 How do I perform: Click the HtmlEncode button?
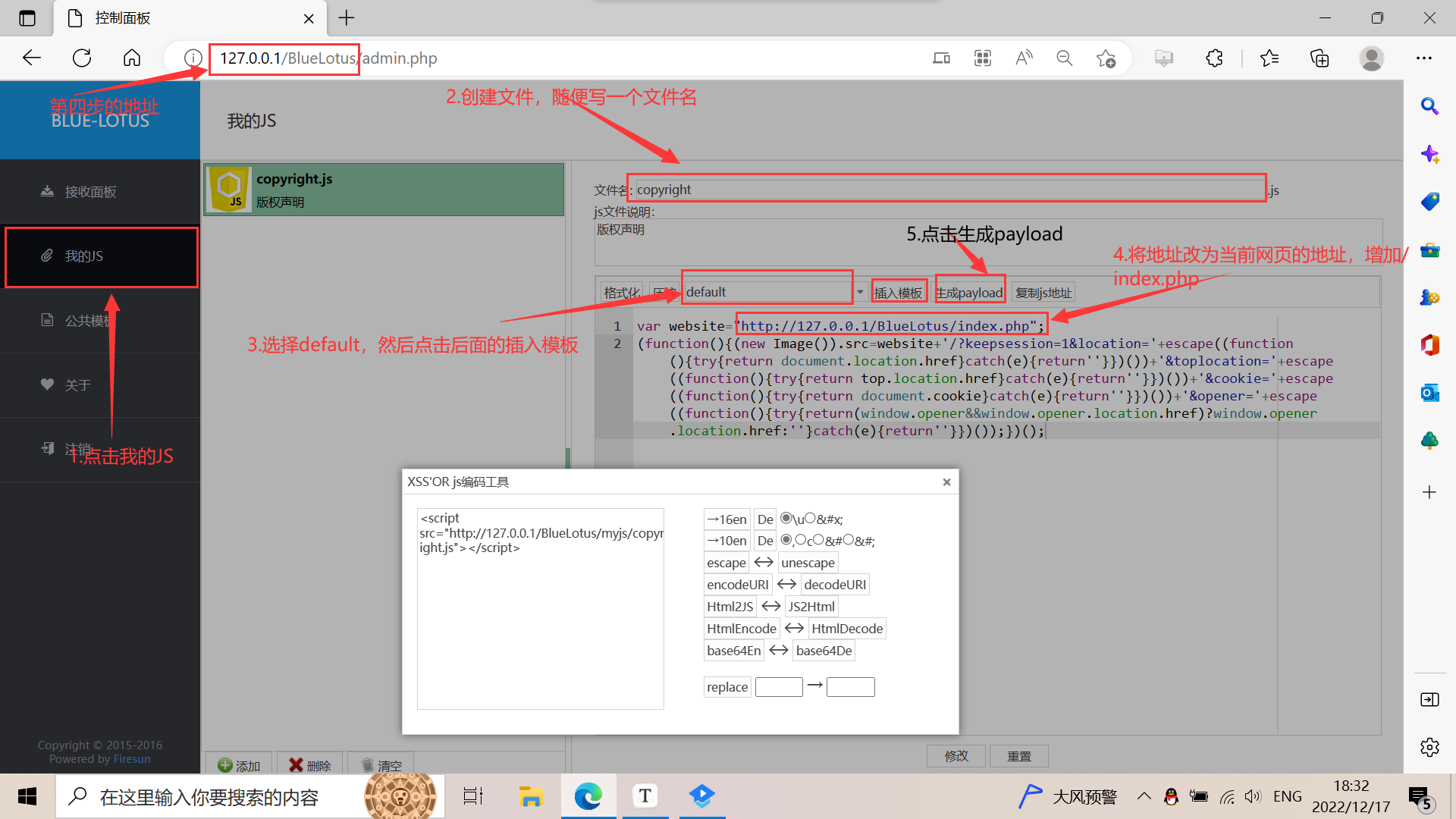pos(742,629)
